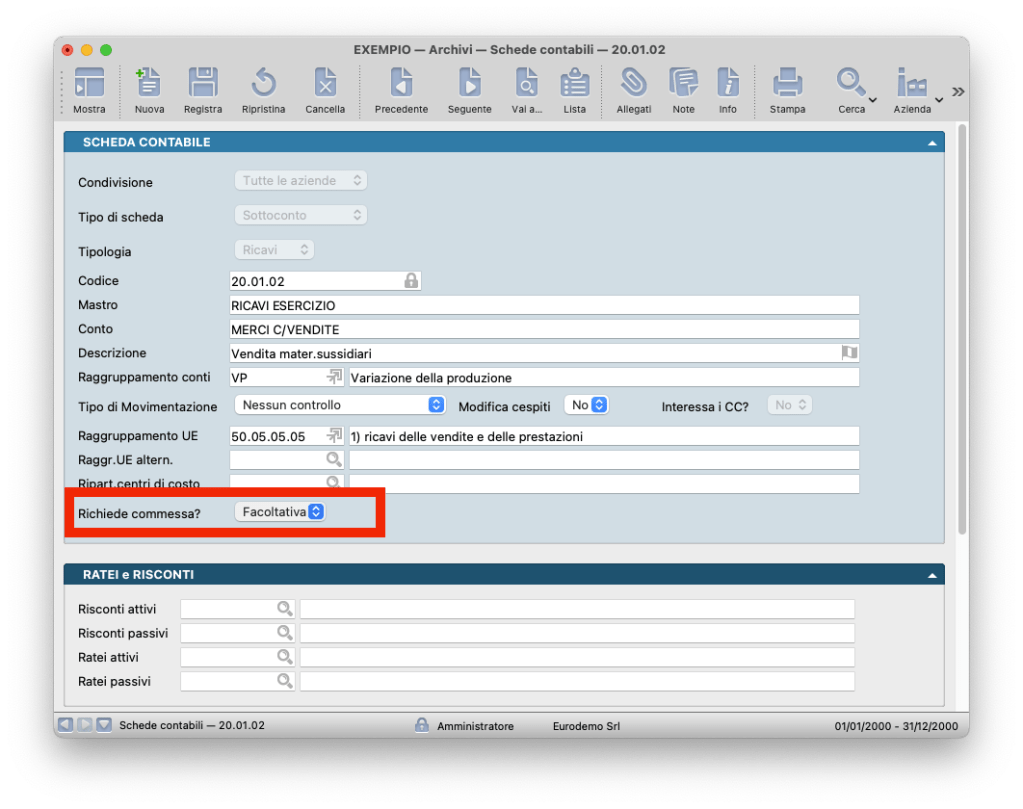
Task: Change the Modifica cespiti dropdown
Action: click(586, 405)
